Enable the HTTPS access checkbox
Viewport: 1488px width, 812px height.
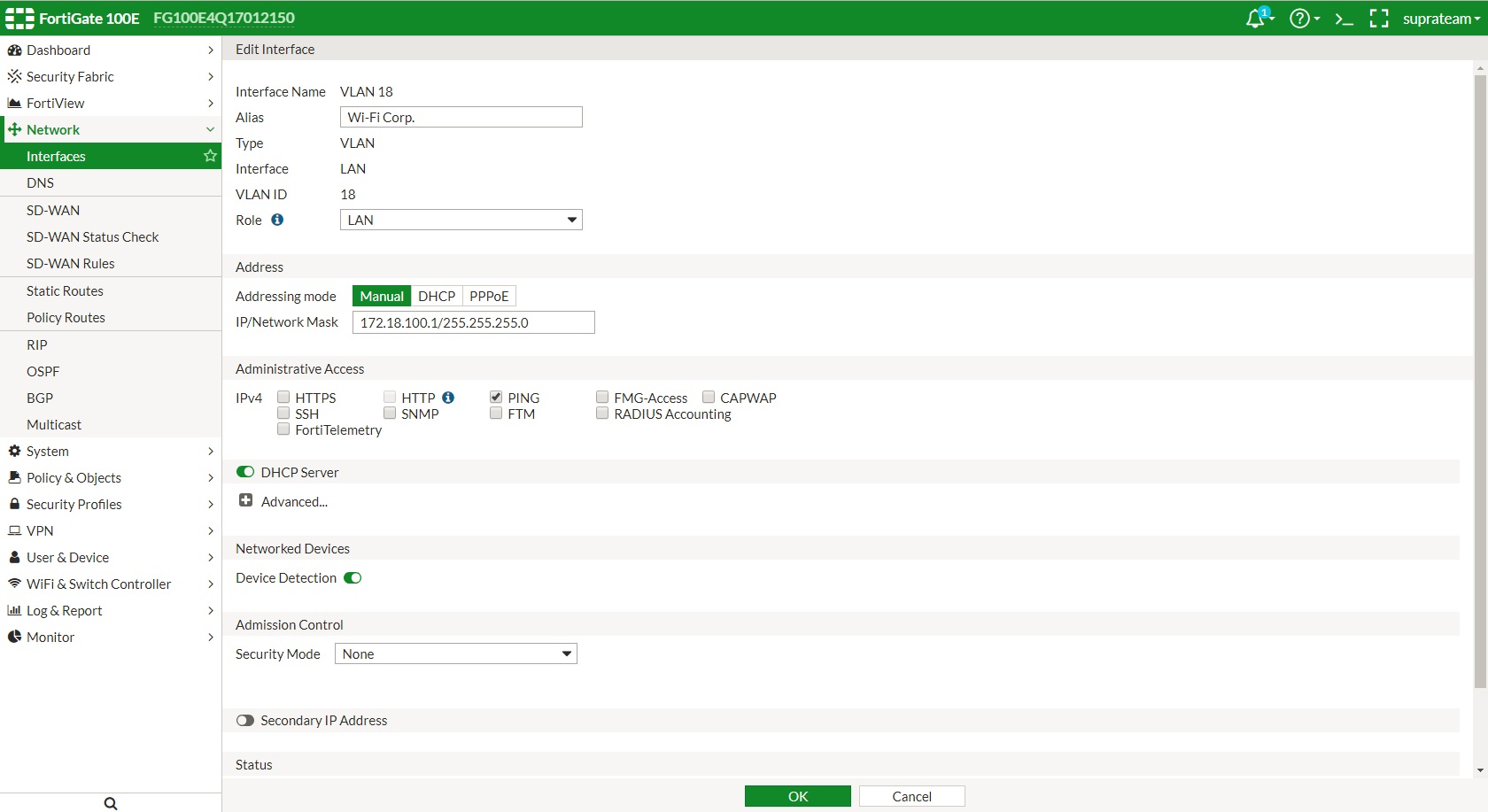[283, 398]
